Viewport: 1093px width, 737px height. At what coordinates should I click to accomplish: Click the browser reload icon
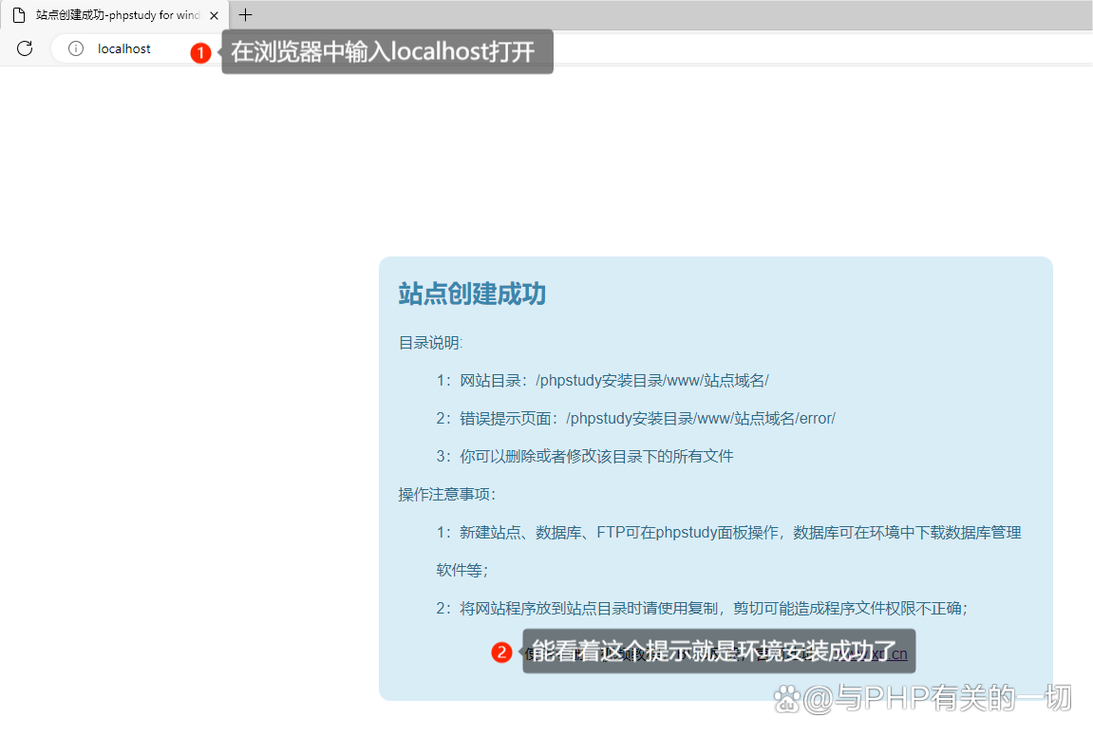tap(25, 48)
